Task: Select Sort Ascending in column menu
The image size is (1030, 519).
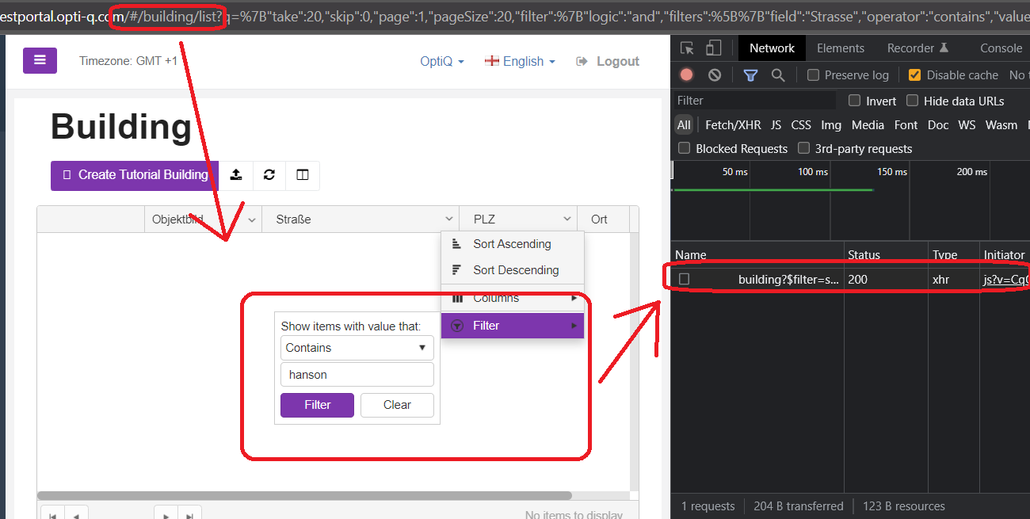Action: (x=511, y=244)
